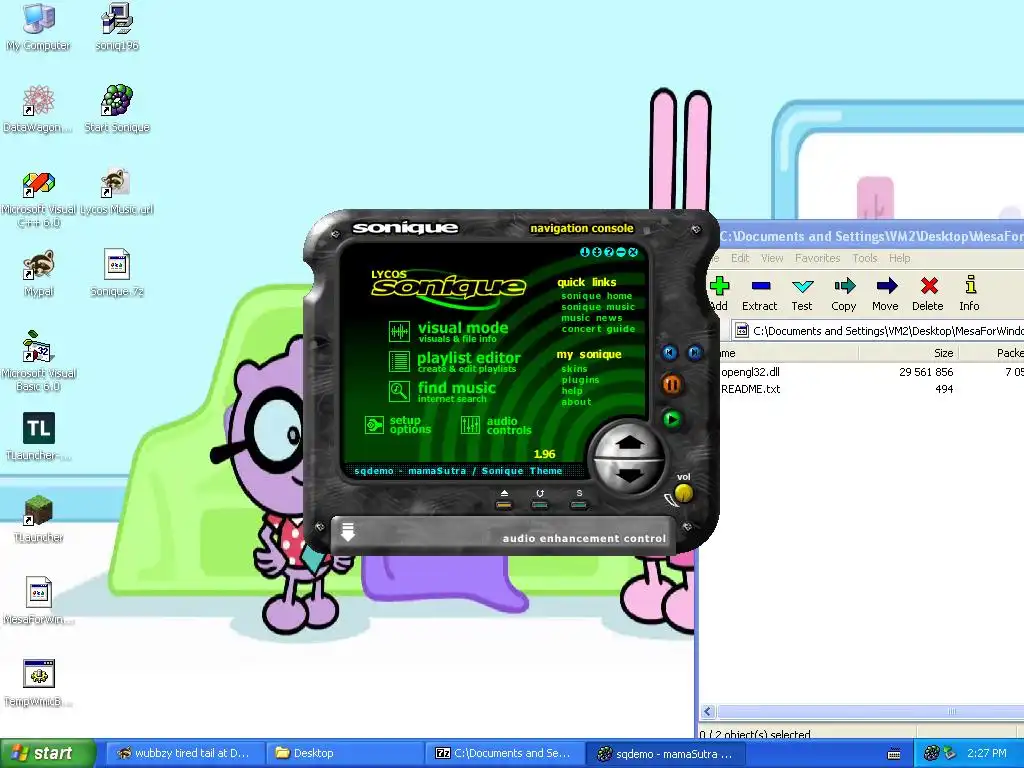Select Microsoft Visual Basic 6.0 icon
1024x768 pixels.
click(x=39, y=361)
